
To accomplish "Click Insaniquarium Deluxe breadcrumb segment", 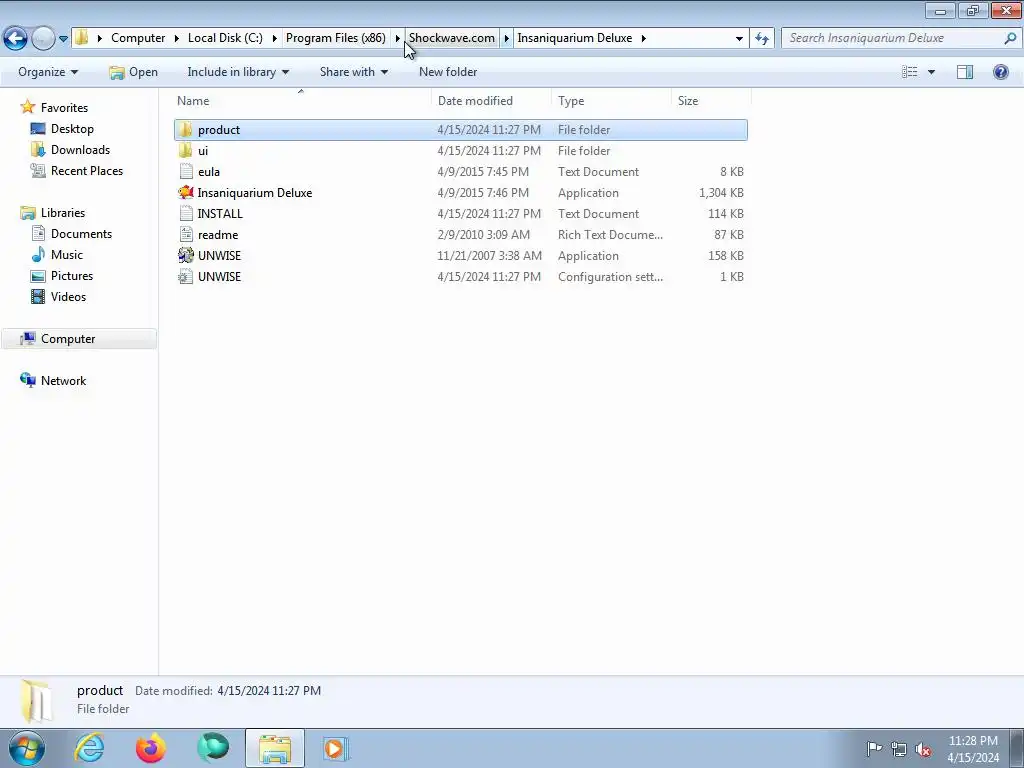I will [x=575, y=38].
